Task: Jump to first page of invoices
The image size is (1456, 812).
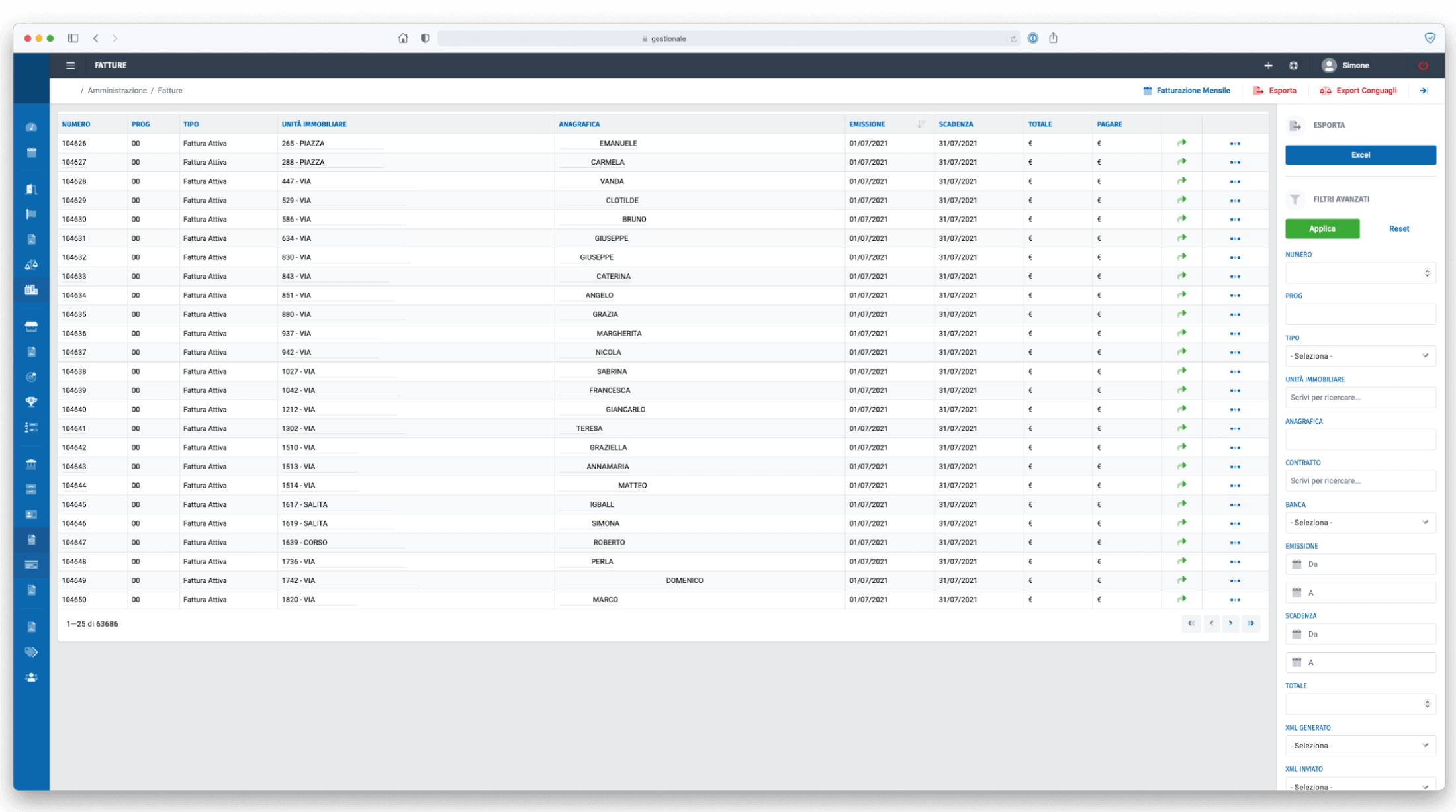Action: [x=1191, y=623]
